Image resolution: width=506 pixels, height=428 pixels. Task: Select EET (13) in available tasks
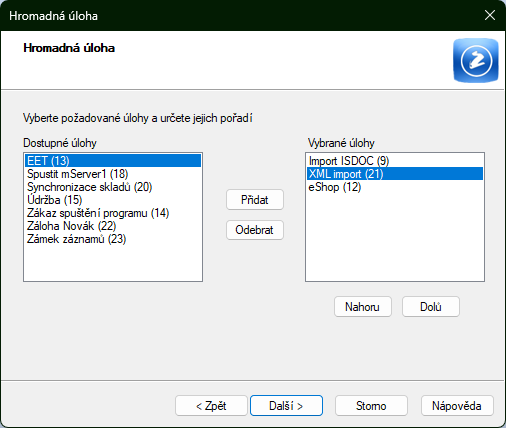pyautogui.click(x=113, y=161)
